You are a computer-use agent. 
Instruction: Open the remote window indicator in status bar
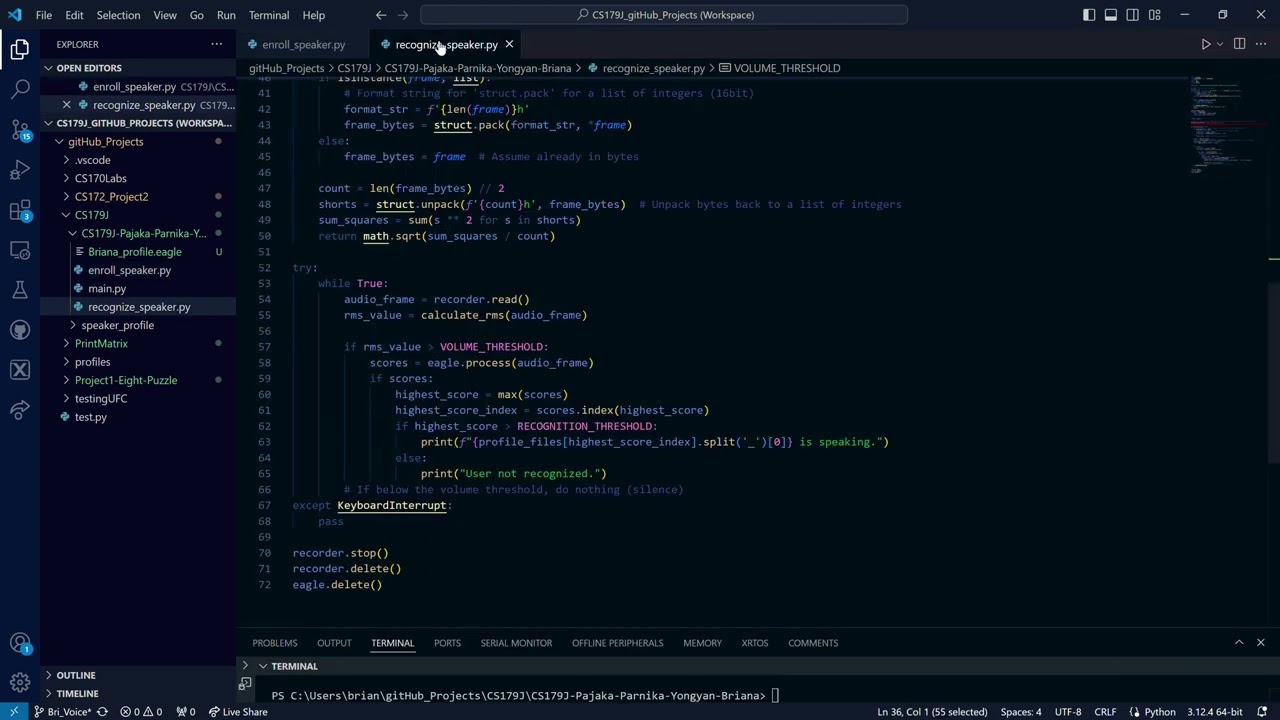coord(13,712)
